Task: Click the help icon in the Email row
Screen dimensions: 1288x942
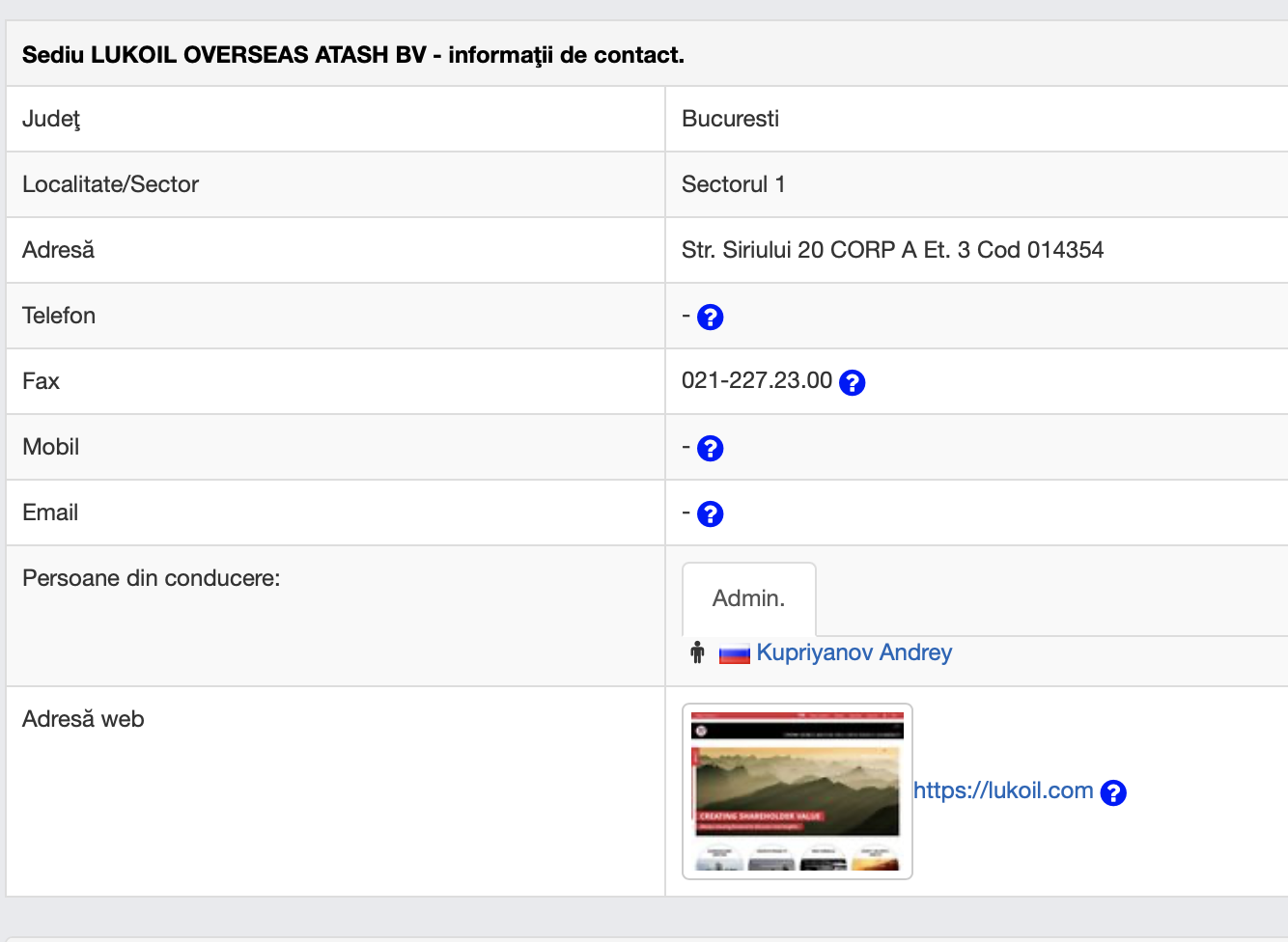Action: [710, 513]
